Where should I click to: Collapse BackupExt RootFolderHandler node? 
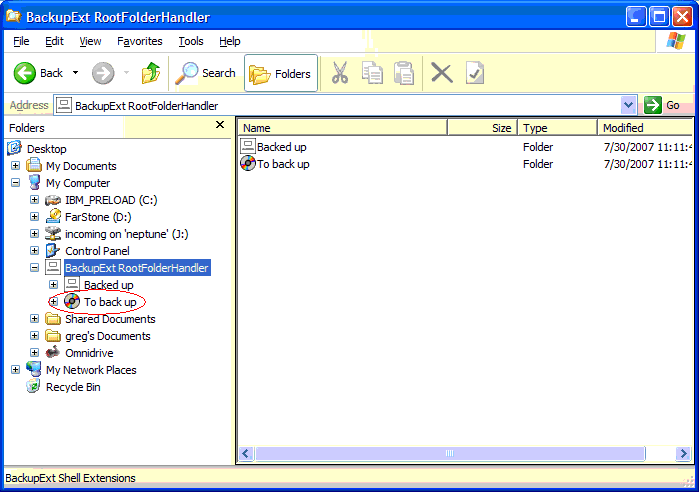coord(34,268)
